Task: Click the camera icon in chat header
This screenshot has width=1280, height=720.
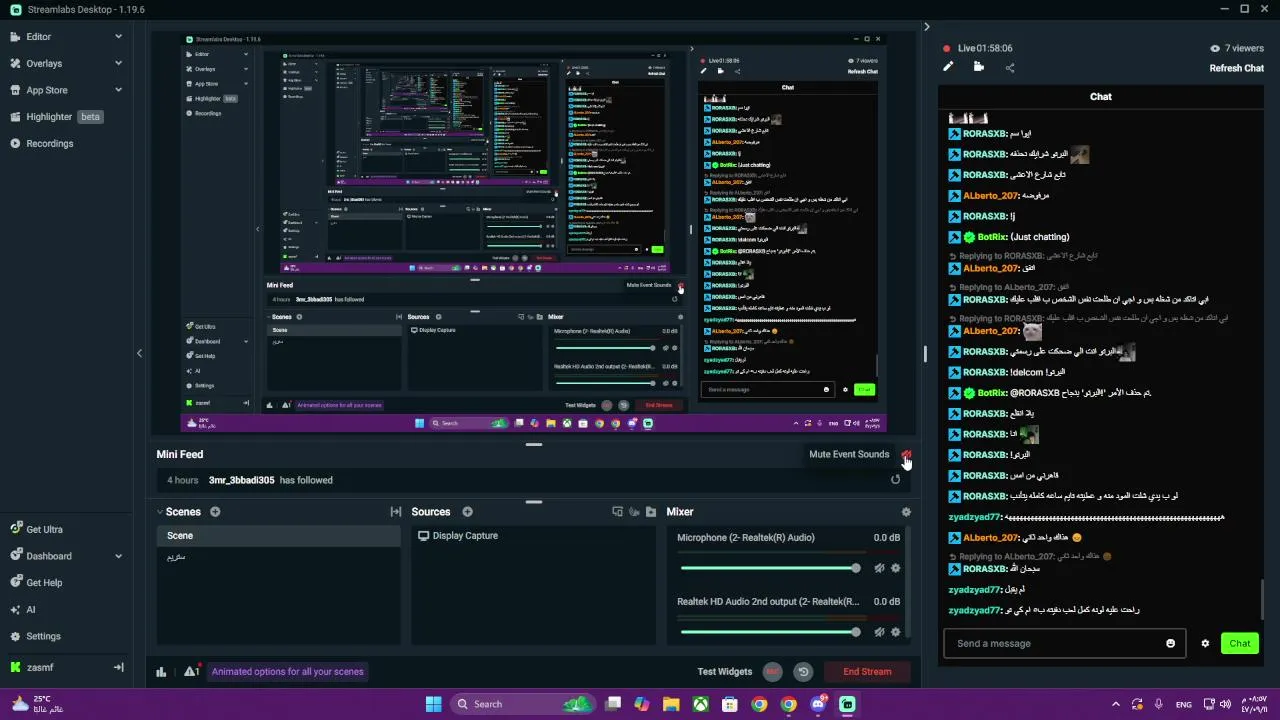Action: click(979, 67)
